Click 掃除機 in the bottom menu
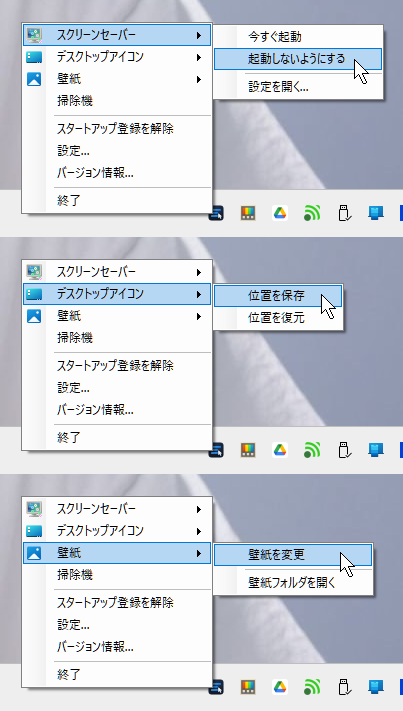 click(117, 575)
